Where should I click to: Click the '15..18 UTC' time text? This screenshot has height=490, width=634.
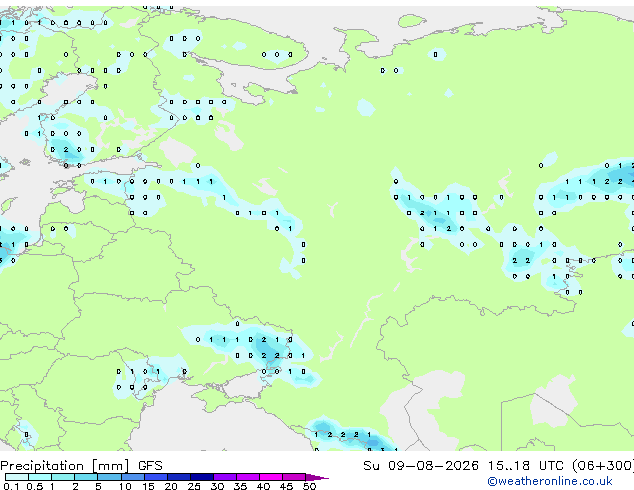[x=525, y=466]
